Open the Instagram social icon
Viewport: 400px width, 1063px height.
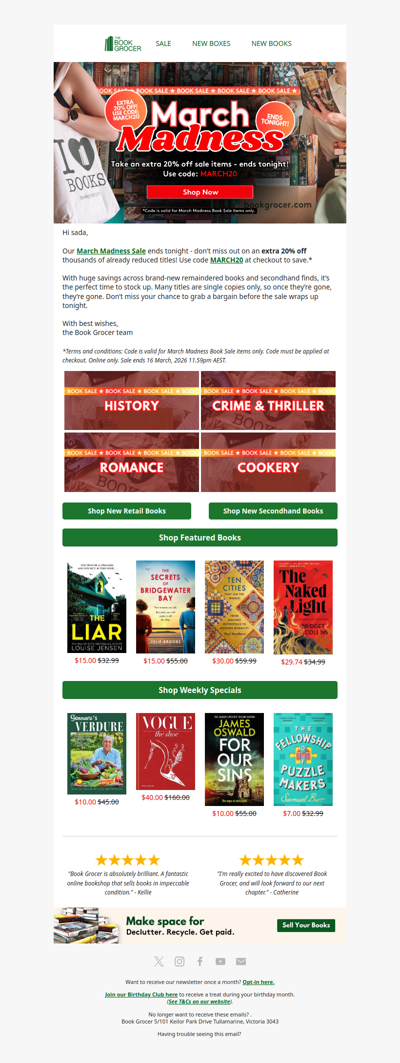(x=179, y=961)
